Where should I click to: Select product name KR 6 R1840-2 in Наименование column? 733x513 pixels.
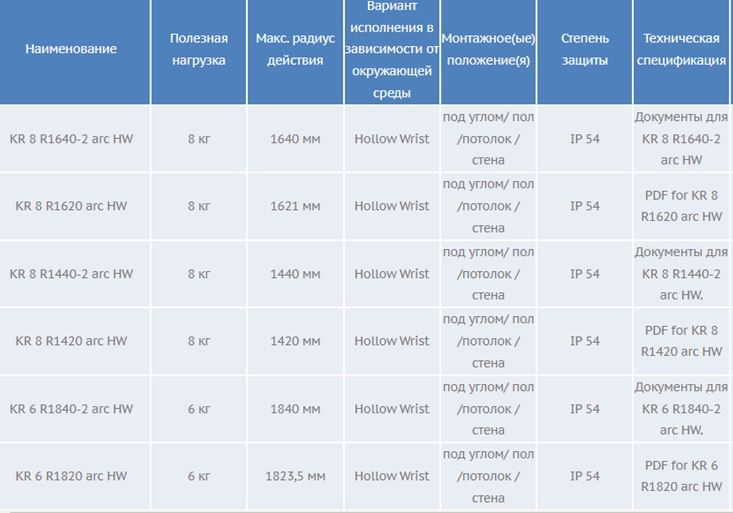[71, 409]
